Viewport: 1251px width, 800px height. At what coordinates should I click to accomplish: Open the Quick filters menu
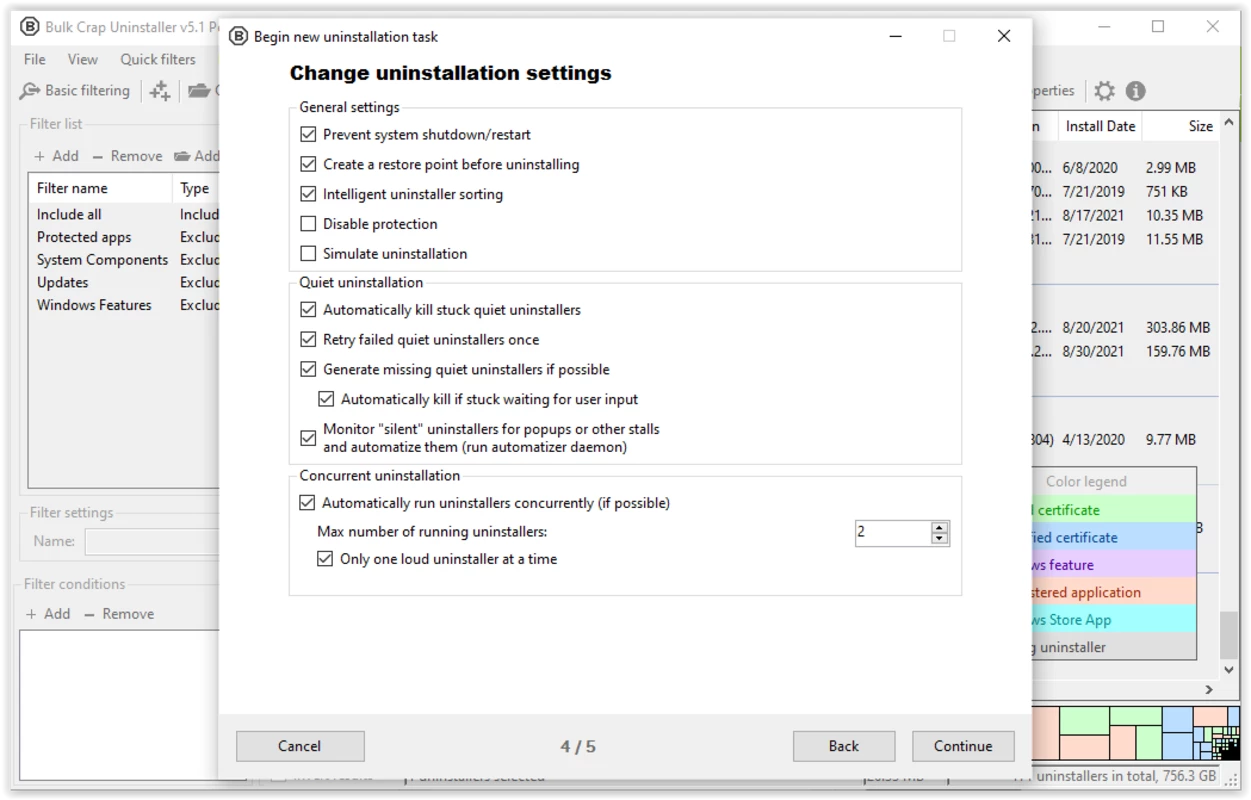click(x=158, y=59)
